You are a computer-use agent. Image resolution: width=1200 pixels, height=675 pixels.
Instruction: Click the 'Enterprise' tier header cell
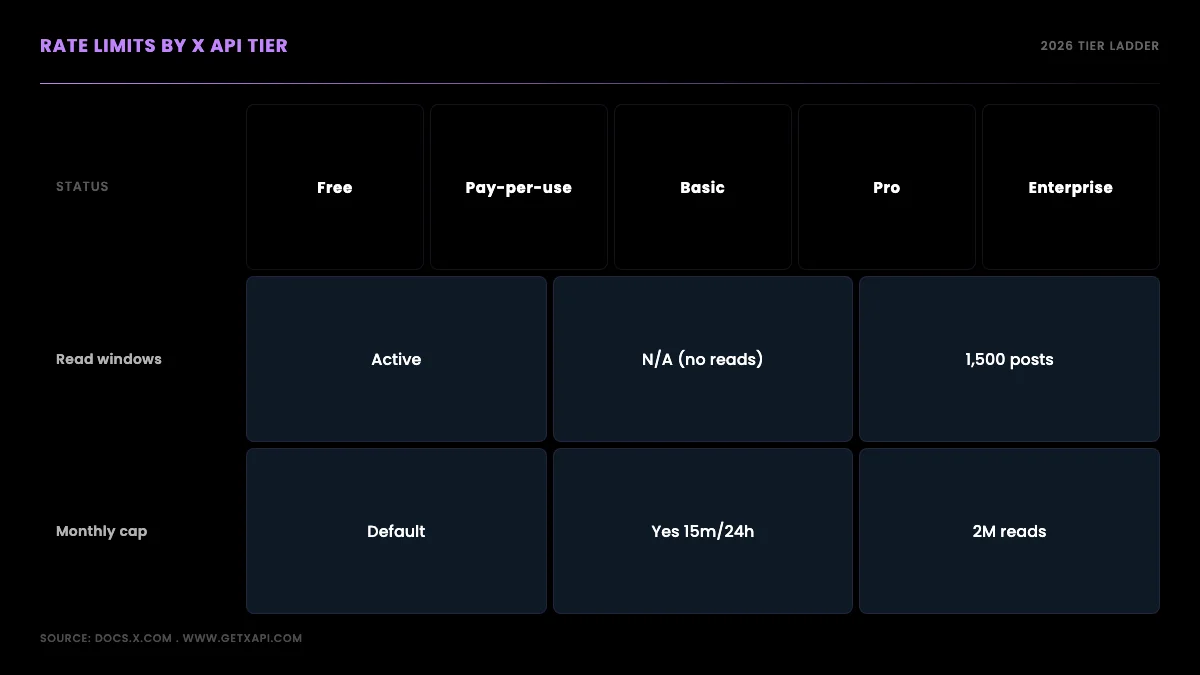[1070, 187]
